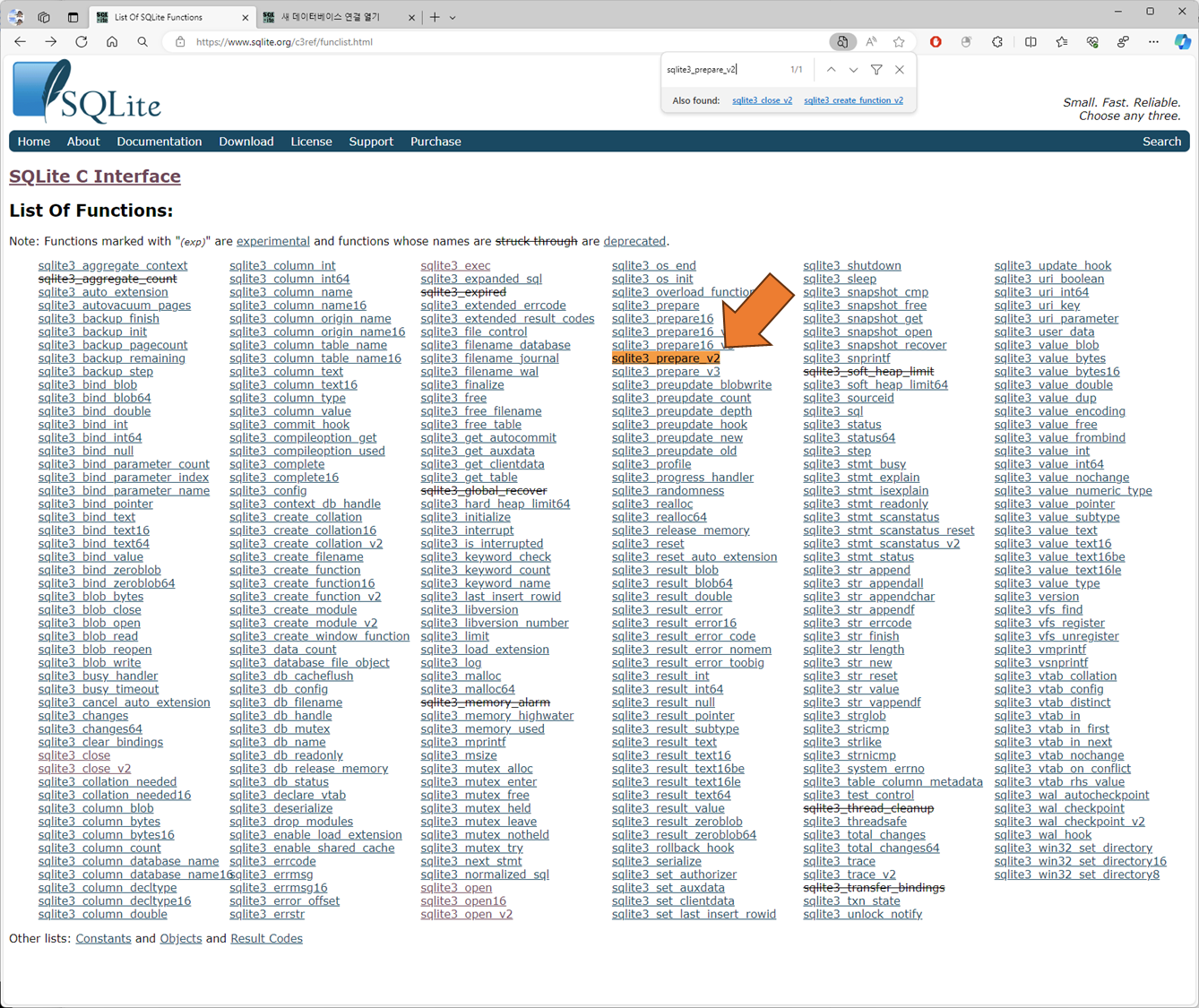Click the address bar URL
1199x1008 pixels.
[284, 42]
